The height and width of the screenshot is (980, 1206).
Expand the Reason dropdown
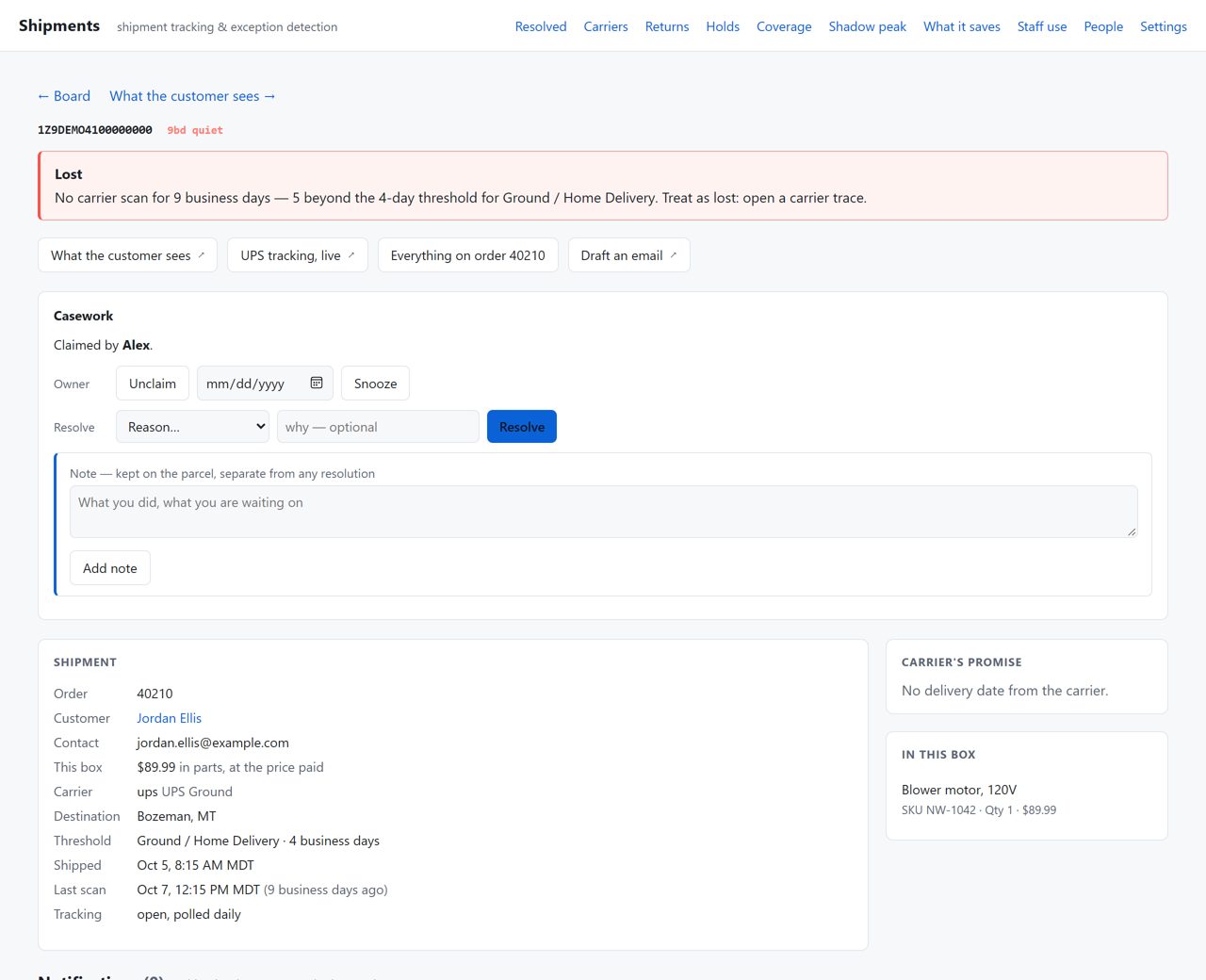pos(193,427)
